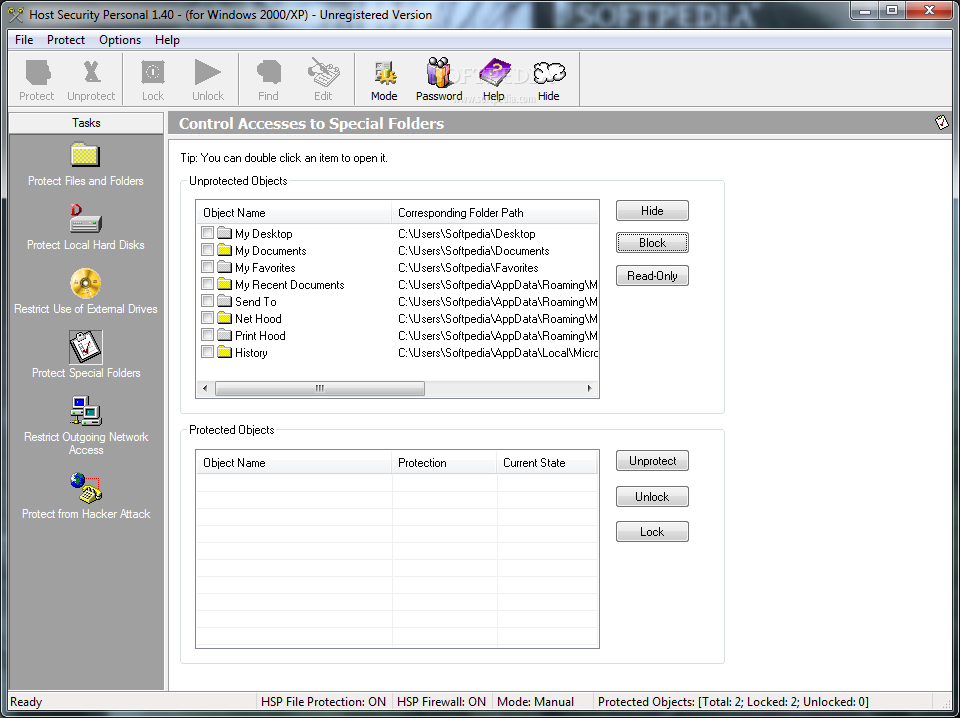Open the Protect menu
The image size is (960, 718).
[66, 40]
